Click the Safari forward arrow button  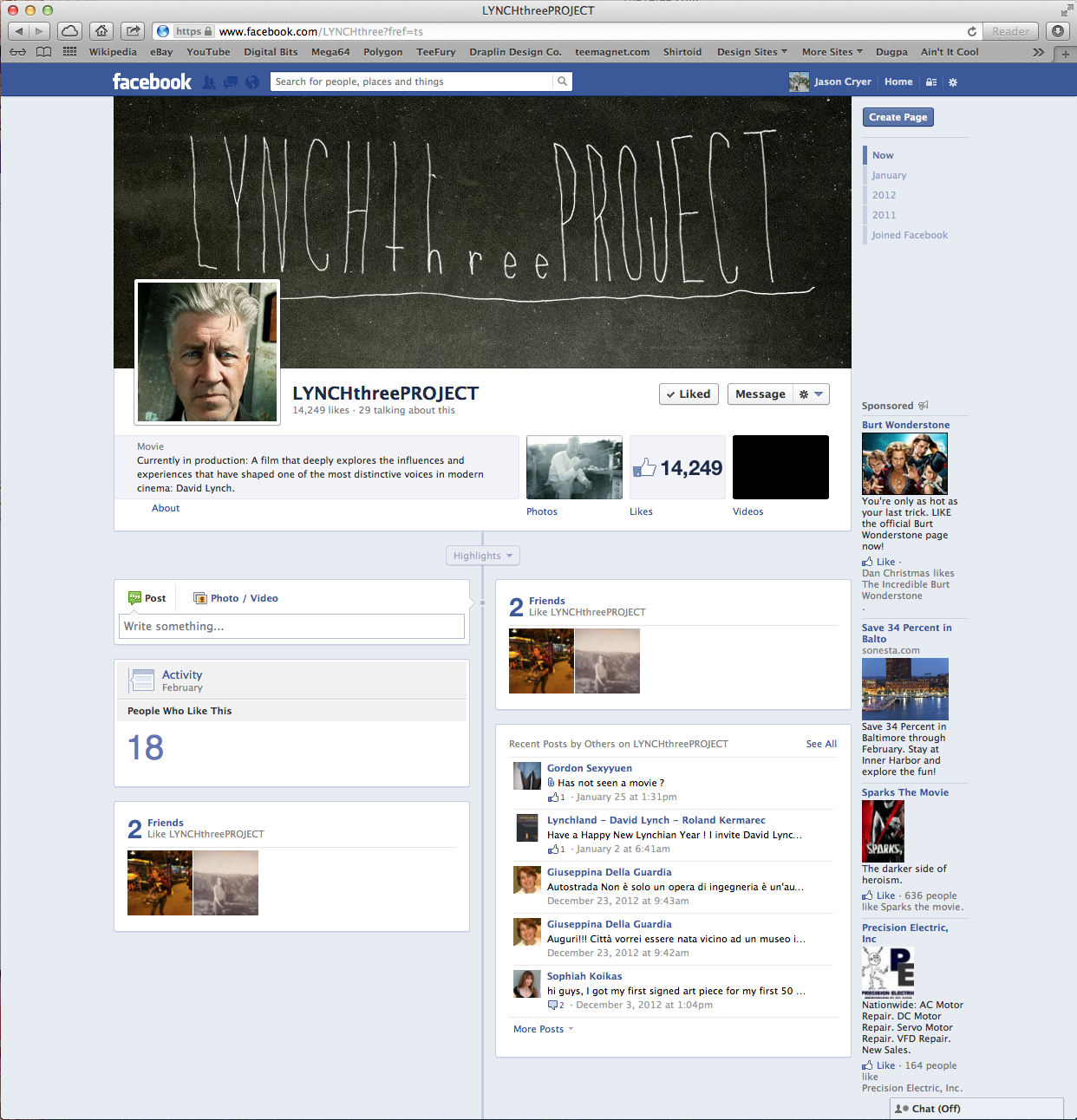[x=41, y=31]
